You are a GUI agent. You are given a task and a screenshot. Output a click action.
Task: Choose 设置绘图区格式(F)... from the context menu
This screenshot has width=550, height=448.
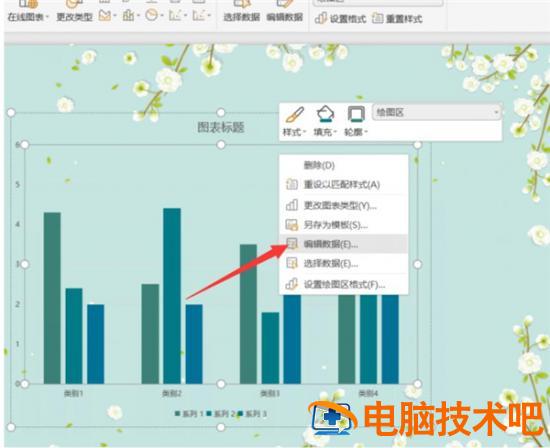[343, 284]
